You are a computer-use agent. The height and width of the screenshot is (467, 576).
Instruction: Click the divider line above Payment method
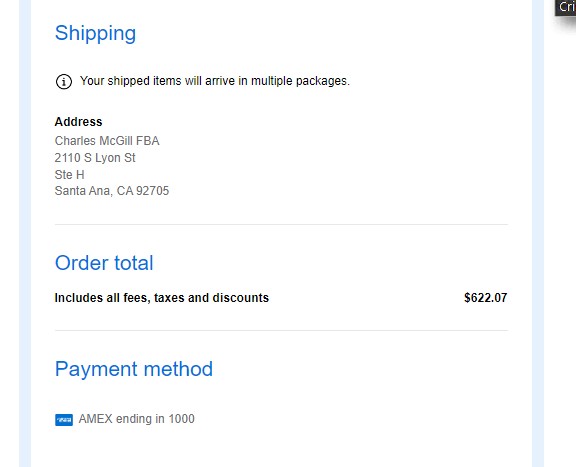pos(281,330)
